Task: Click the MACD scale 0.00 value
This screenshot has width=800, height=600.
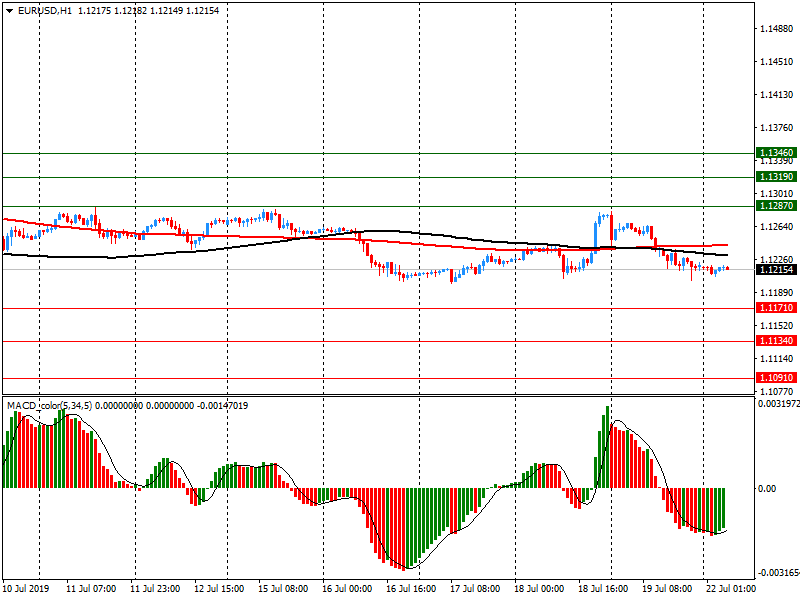Action: 767,489
